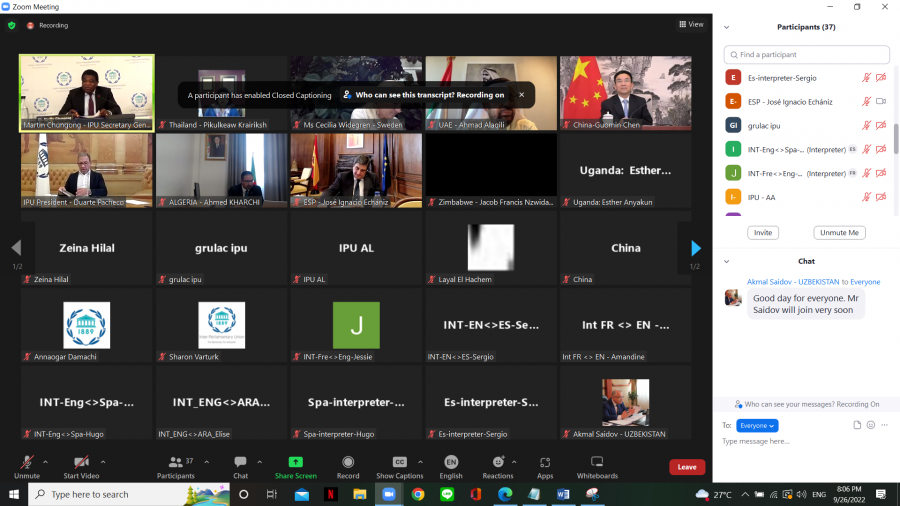
Task: Open the Whiteboards tool
Action: point(596,462)
